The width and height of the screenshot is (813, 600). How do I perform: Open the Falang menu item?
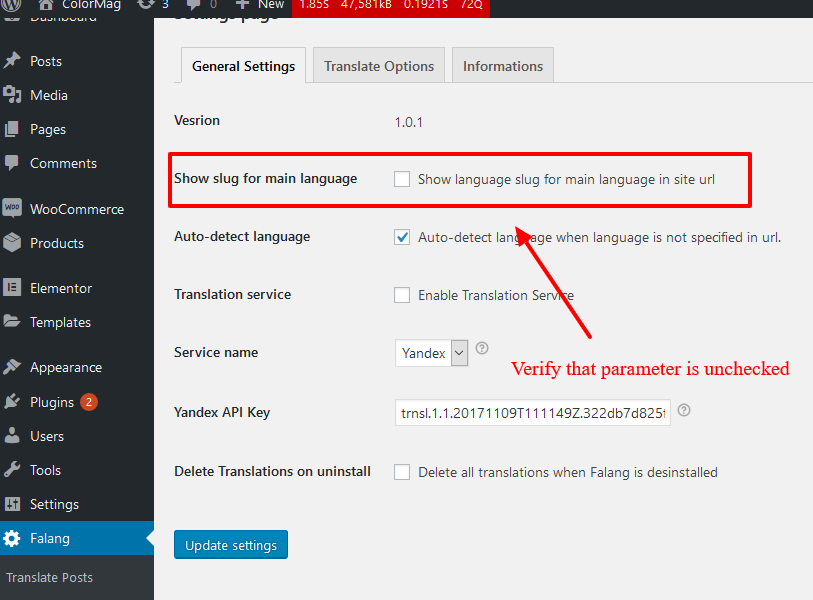coord(77,538)
